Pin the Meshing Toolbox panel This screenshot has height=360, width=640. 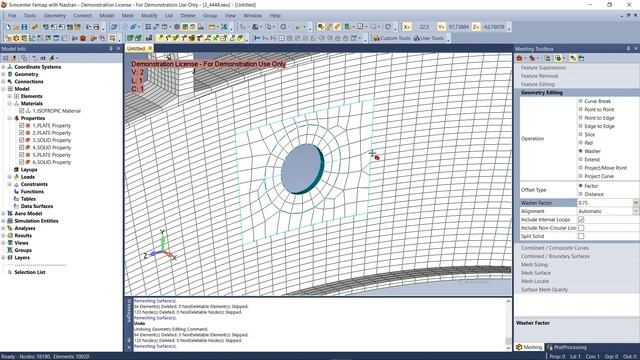[628, 49]
